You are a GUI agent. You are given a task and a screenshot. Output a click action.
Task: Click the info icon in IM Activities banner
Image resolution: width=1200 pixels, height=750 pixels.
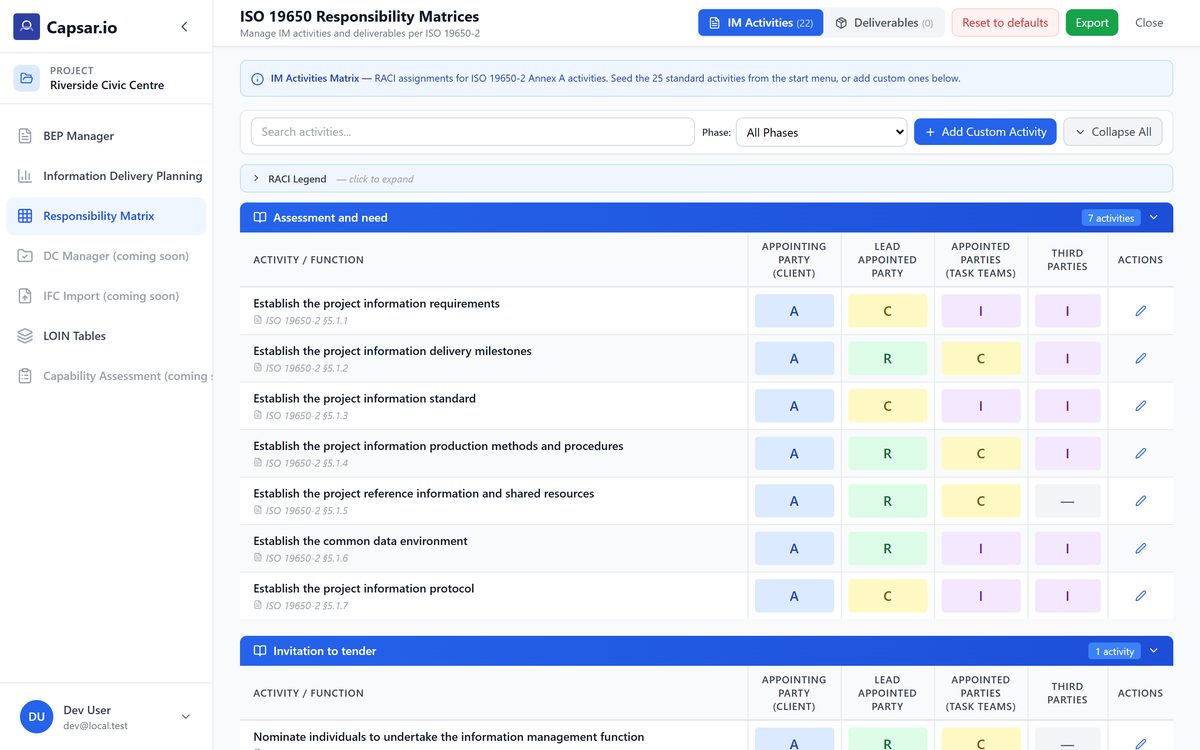click(x=258, y=78)
